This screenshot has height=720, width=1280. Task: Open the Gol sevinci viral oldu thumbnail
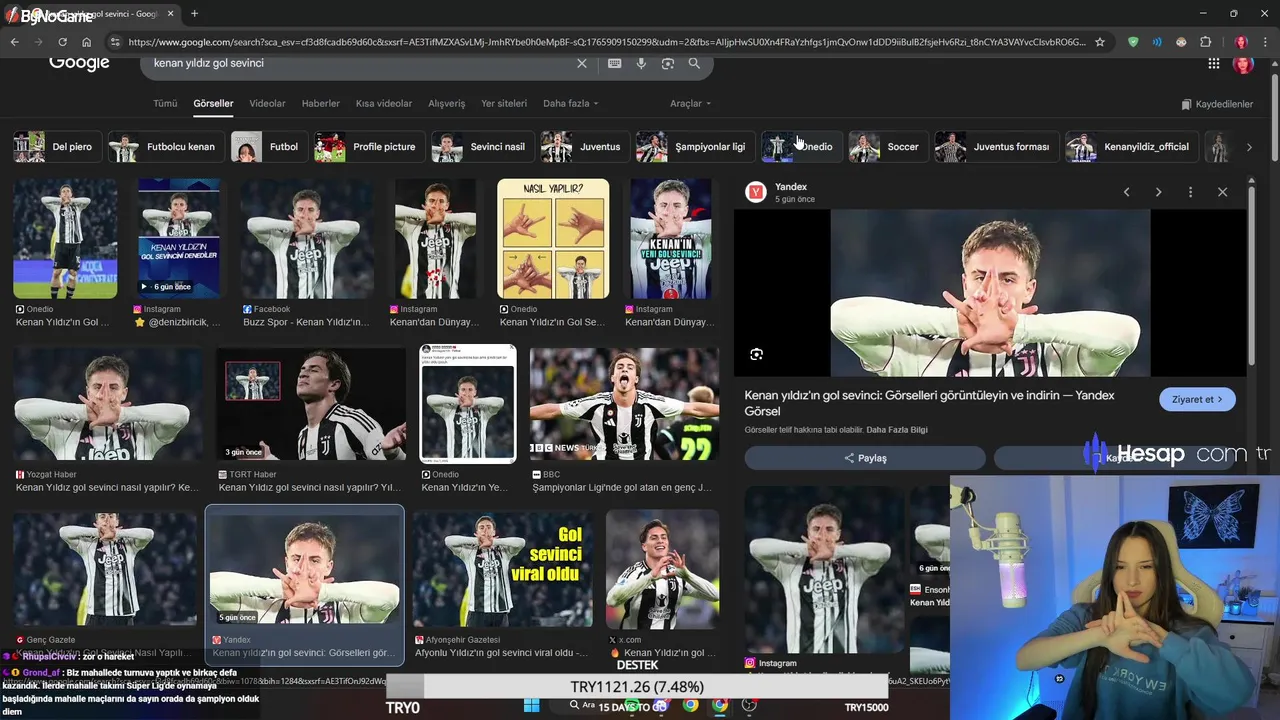click(502, 570)
